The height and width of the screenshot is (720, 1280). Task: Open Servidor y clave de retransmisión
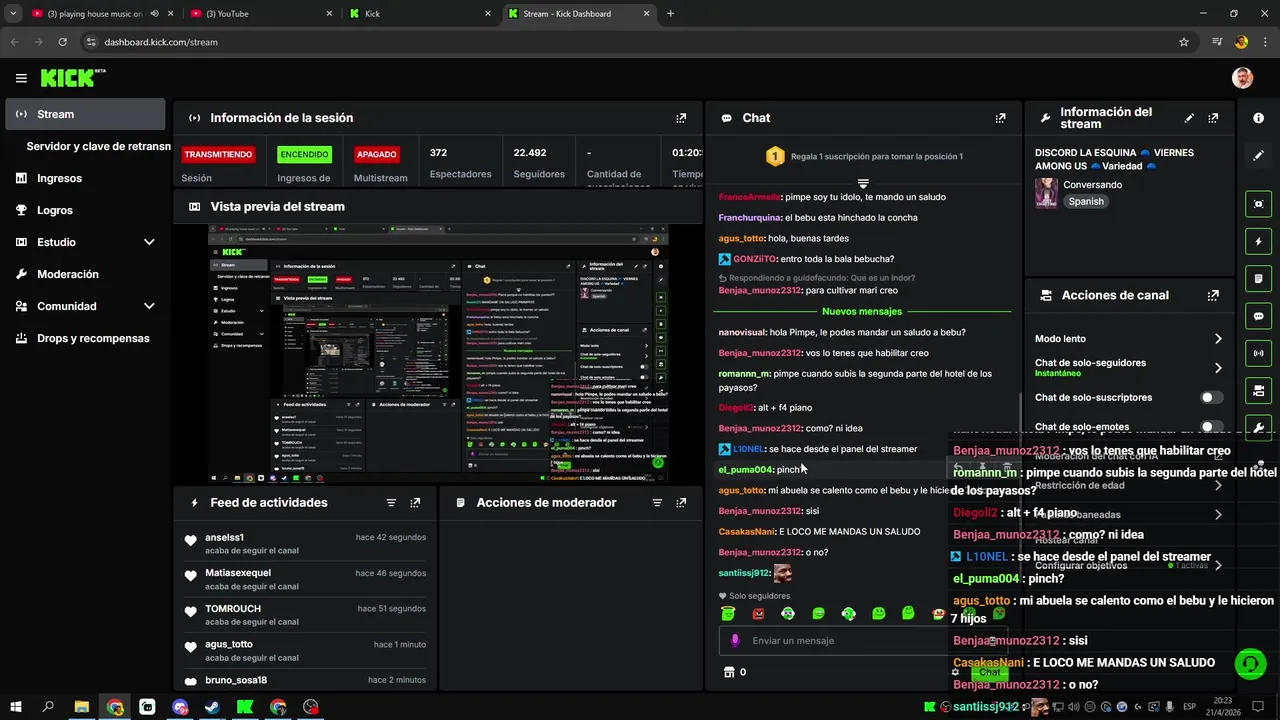tap(98, 146)
